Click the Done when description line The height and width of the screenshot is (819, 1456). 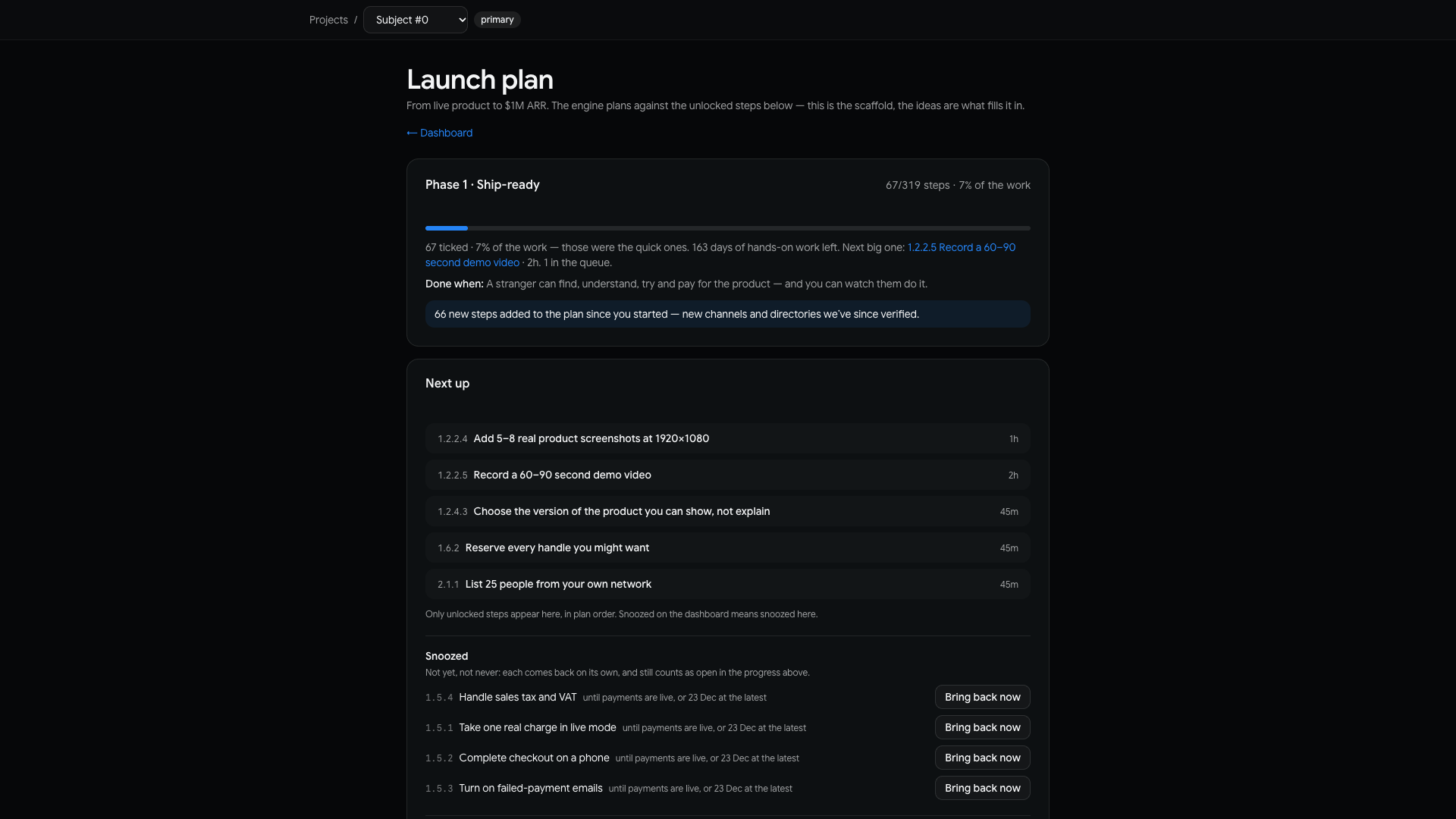[676, 284]
